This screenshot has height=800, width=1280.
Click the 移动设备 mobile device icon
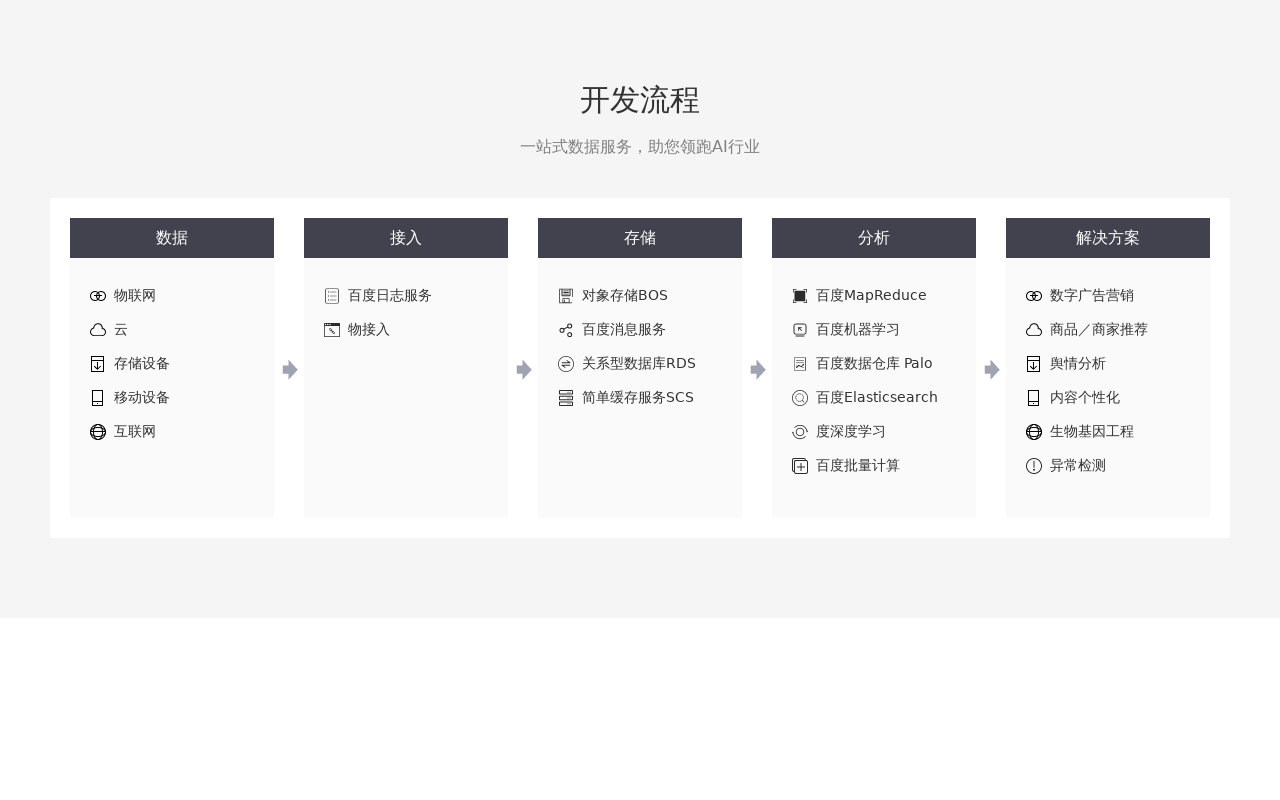click(97, 398)
